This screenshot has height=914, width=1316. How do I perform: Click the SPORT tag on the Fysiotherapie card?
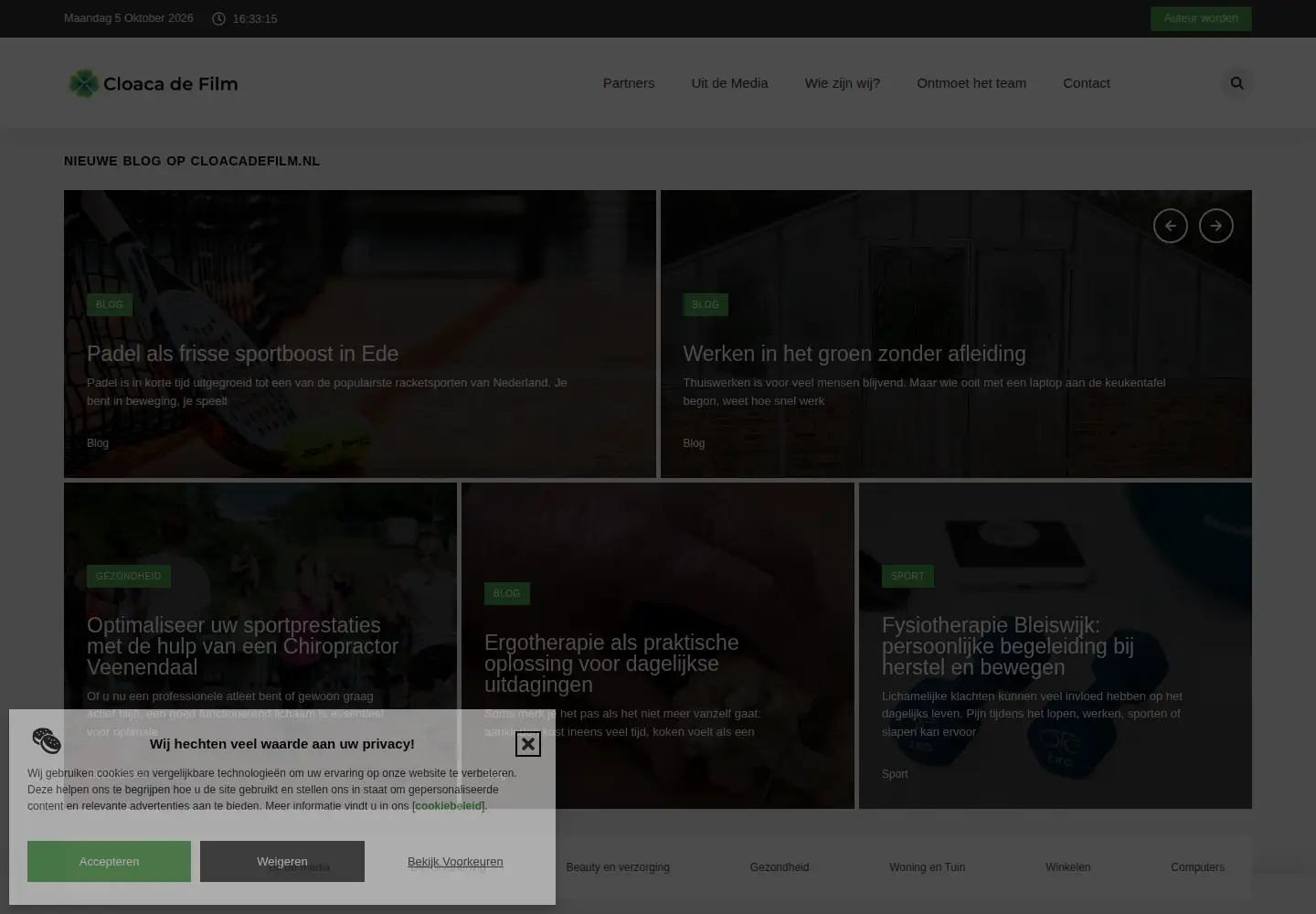pyautogui.click(x=908, y=576)
